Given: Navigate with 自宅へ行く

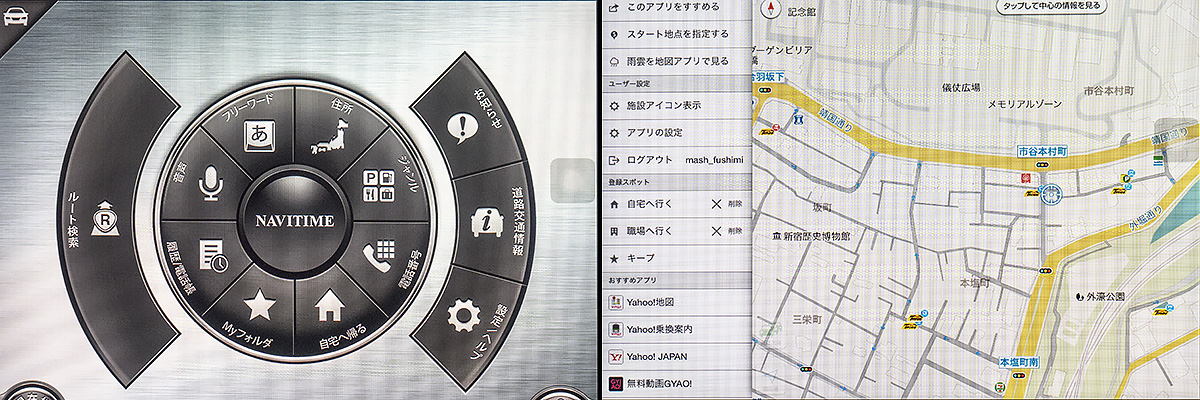Looking at the screenshot, I should point(652,204).
